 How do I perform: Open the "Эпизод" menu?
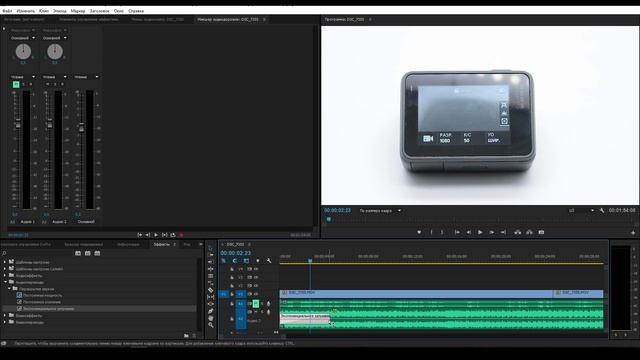[x=60, y=11]
